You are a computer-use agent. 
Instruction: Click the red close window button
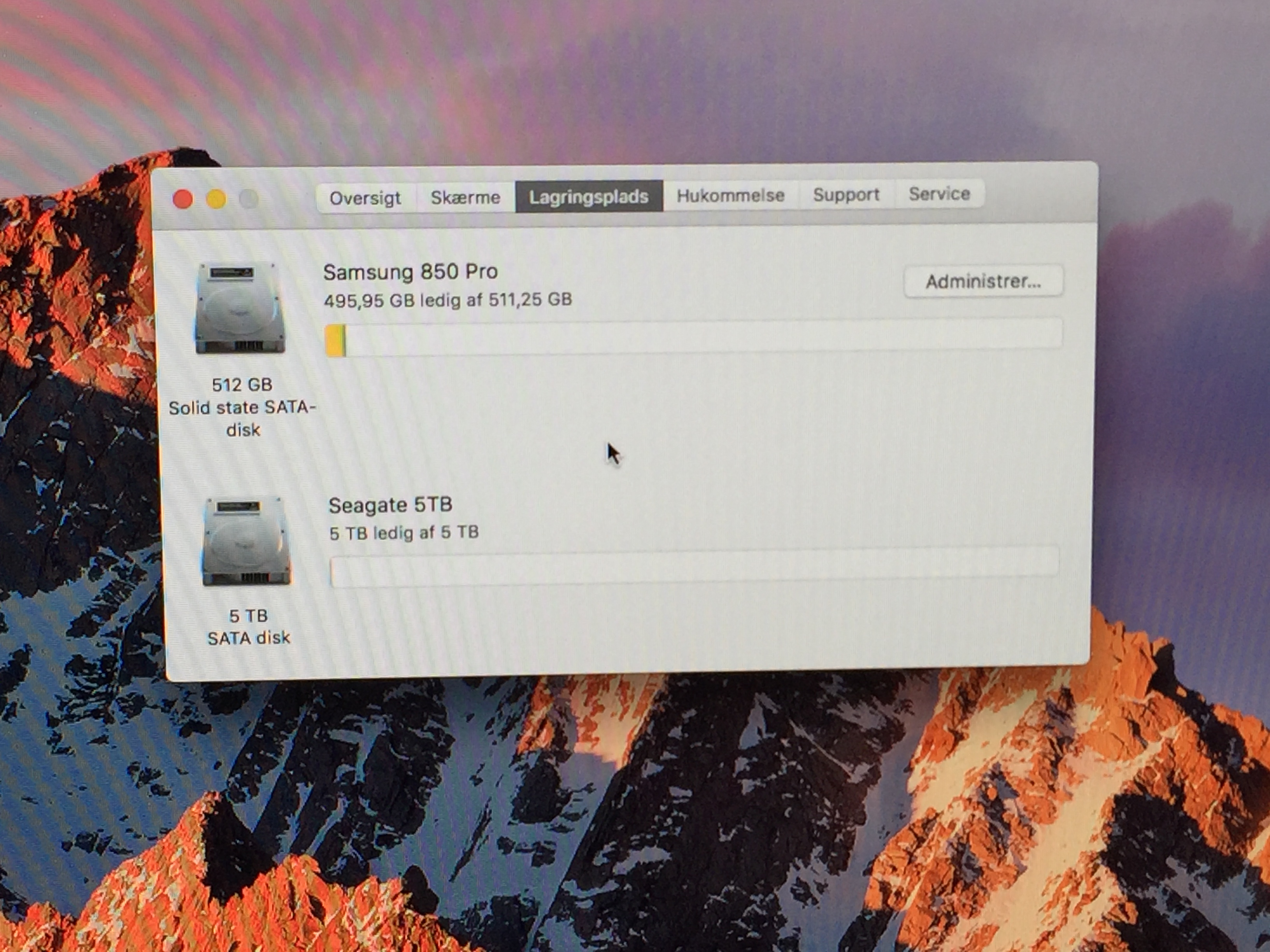[x=183, y=199]
